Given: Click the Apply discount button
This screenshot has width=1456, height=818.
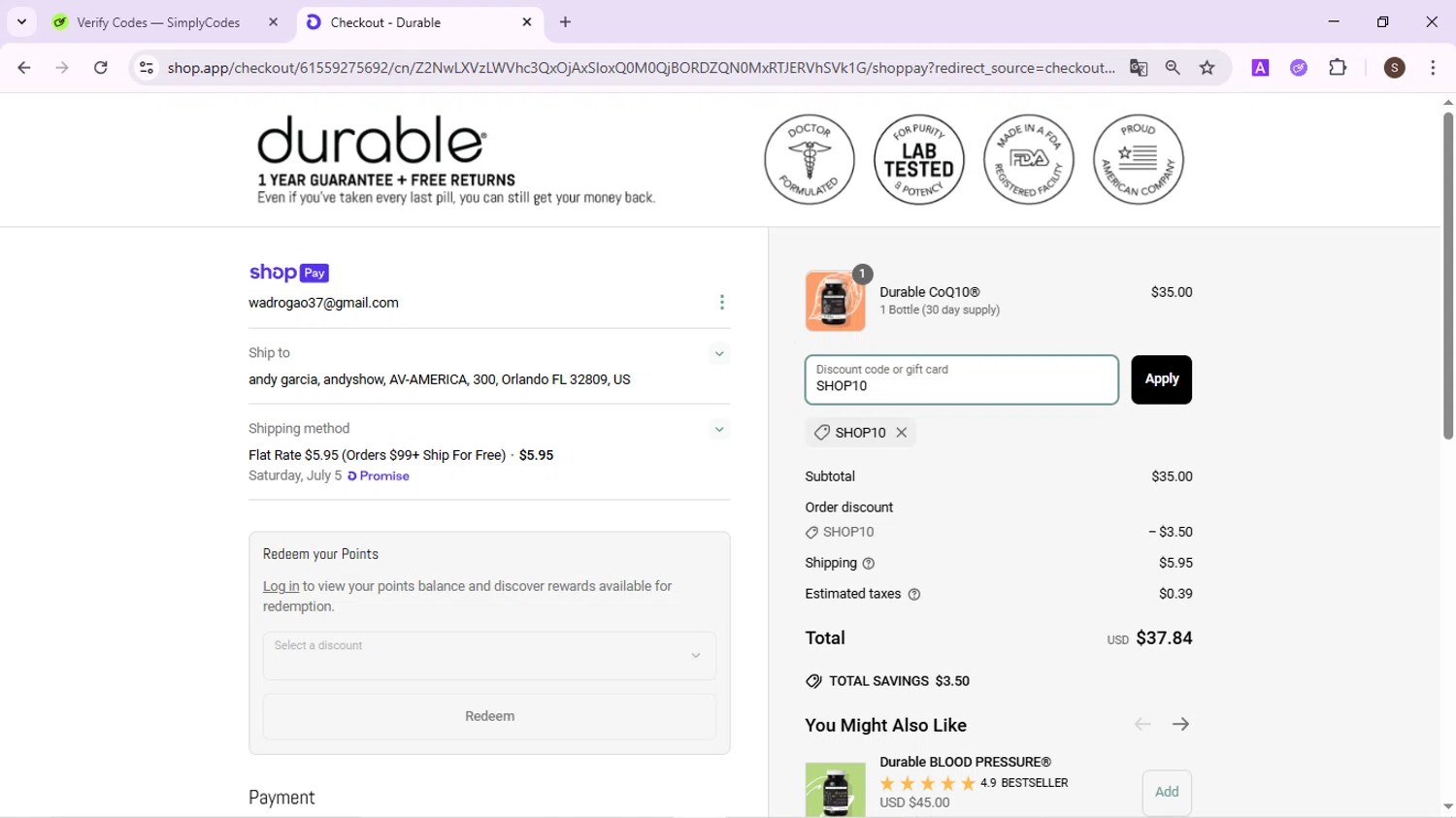Looking at the screenshot, I should [1161, 379].
